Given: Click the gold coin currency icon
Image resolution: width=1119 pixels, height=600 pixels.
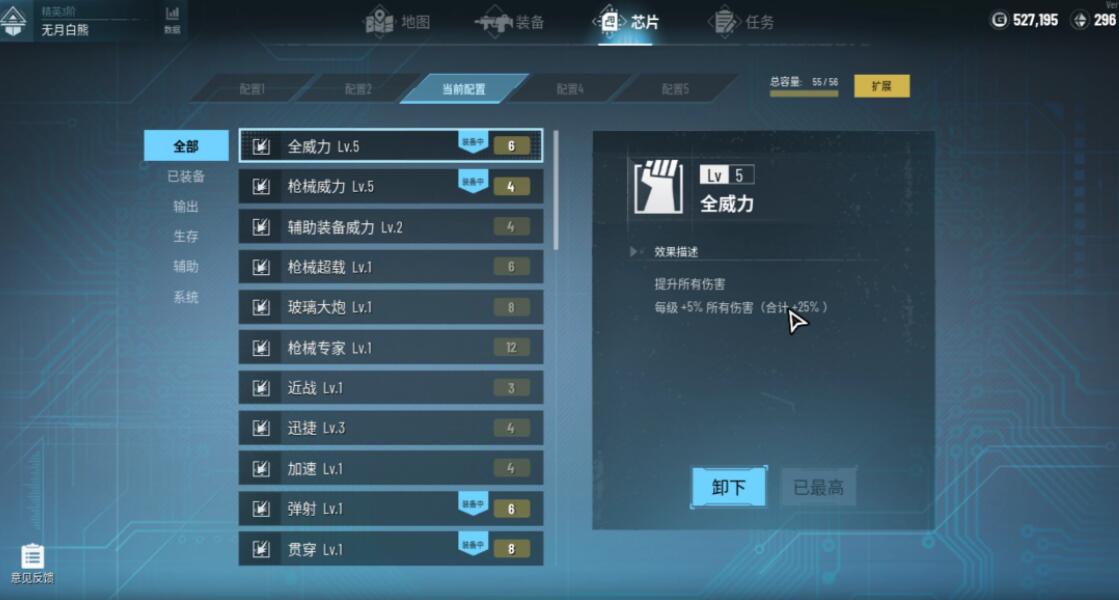Looking at the screenshot, I should click(x=999, y=20).
